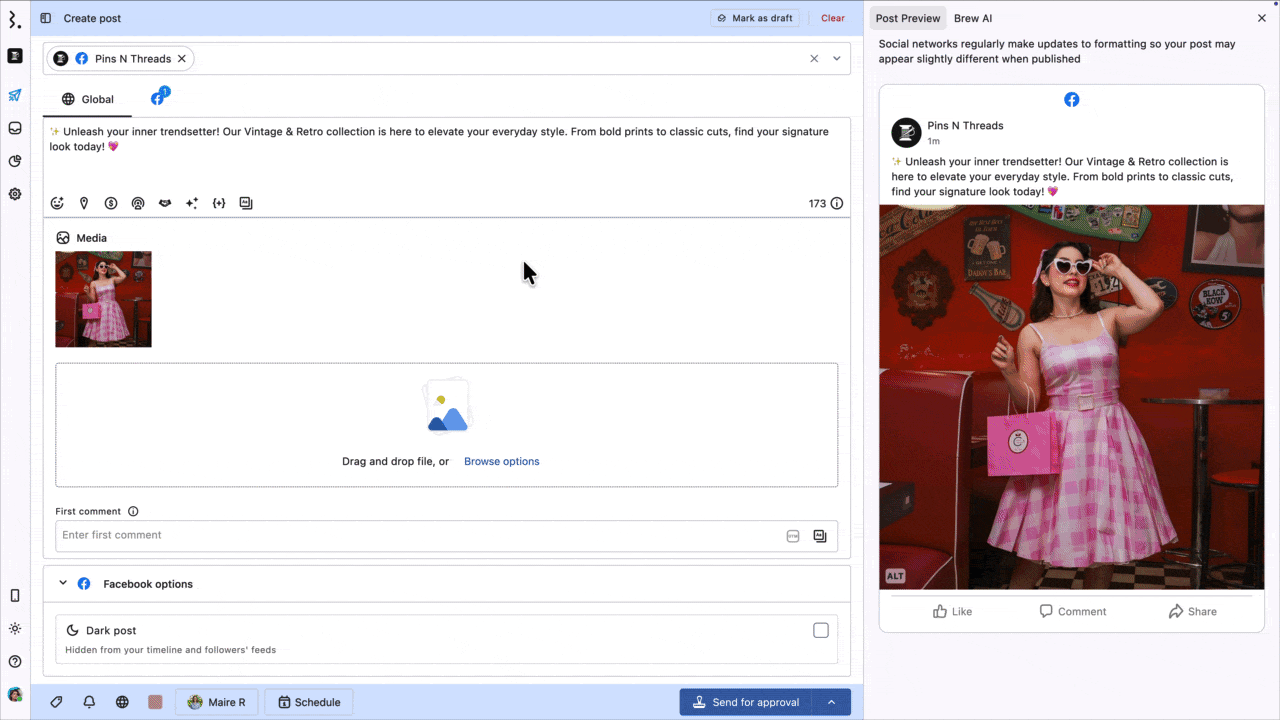The image size is (1280, 720).
Task: Click the Browse options link
Action: pyautogui.click(x=501, y=461)
